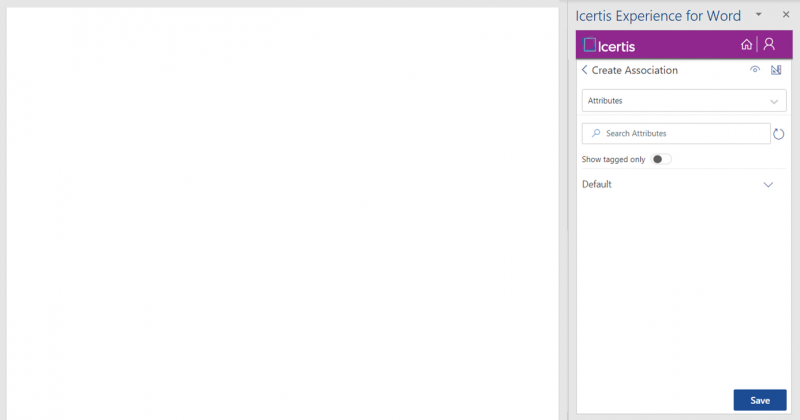
Task: Expand the Default section chevron
Action: (x=768, y=185)
